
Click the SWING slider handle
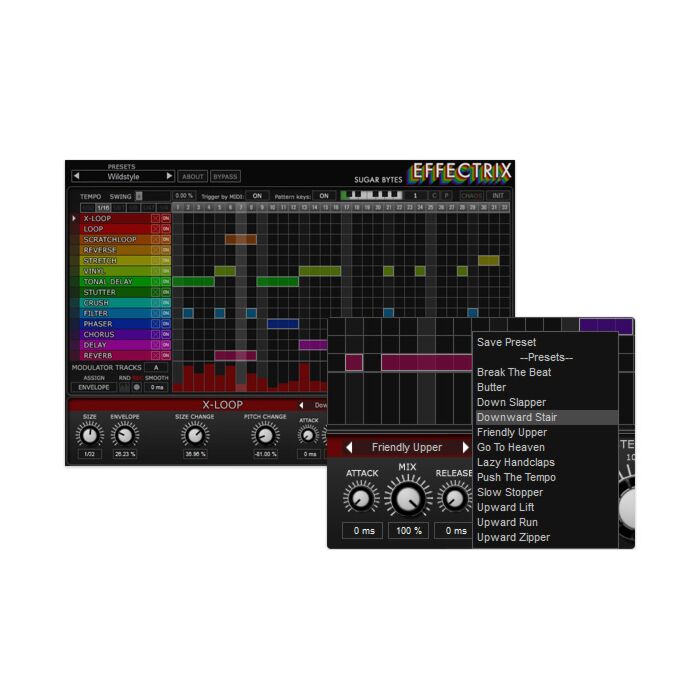139,196
